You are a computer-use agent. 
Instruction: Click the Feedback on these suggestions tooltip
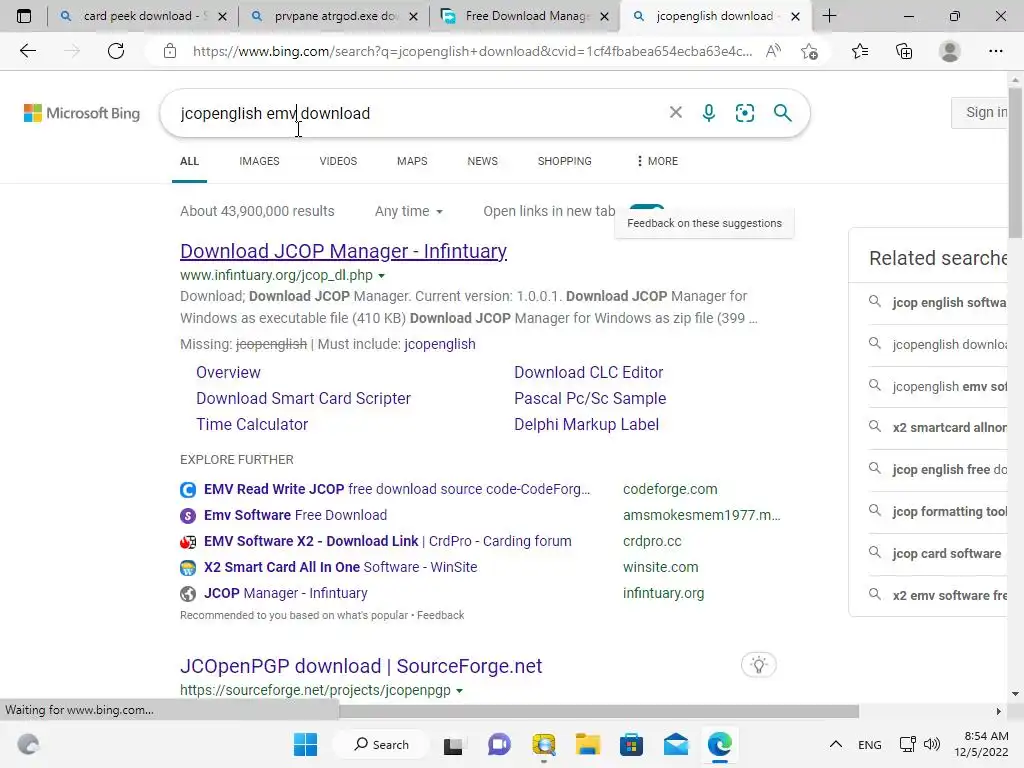pyautogui.click(x=705, y=223)
